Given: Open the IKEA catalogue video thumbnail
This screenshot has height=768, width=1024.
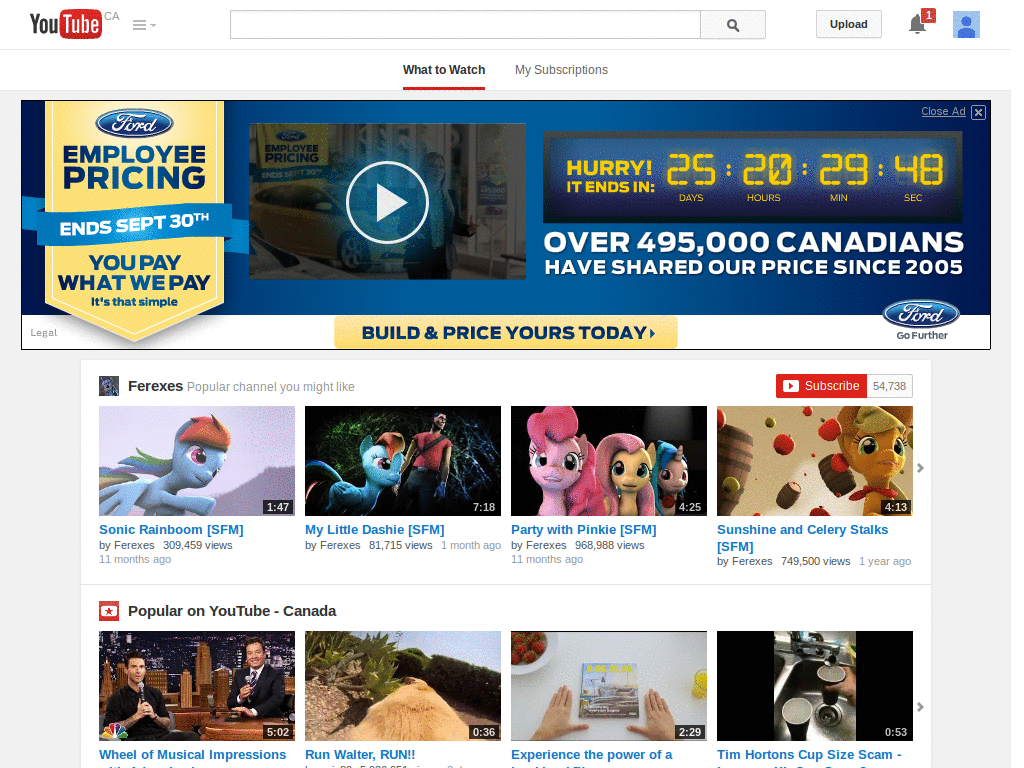Looking at the screenshot, I should click(609, 686).
